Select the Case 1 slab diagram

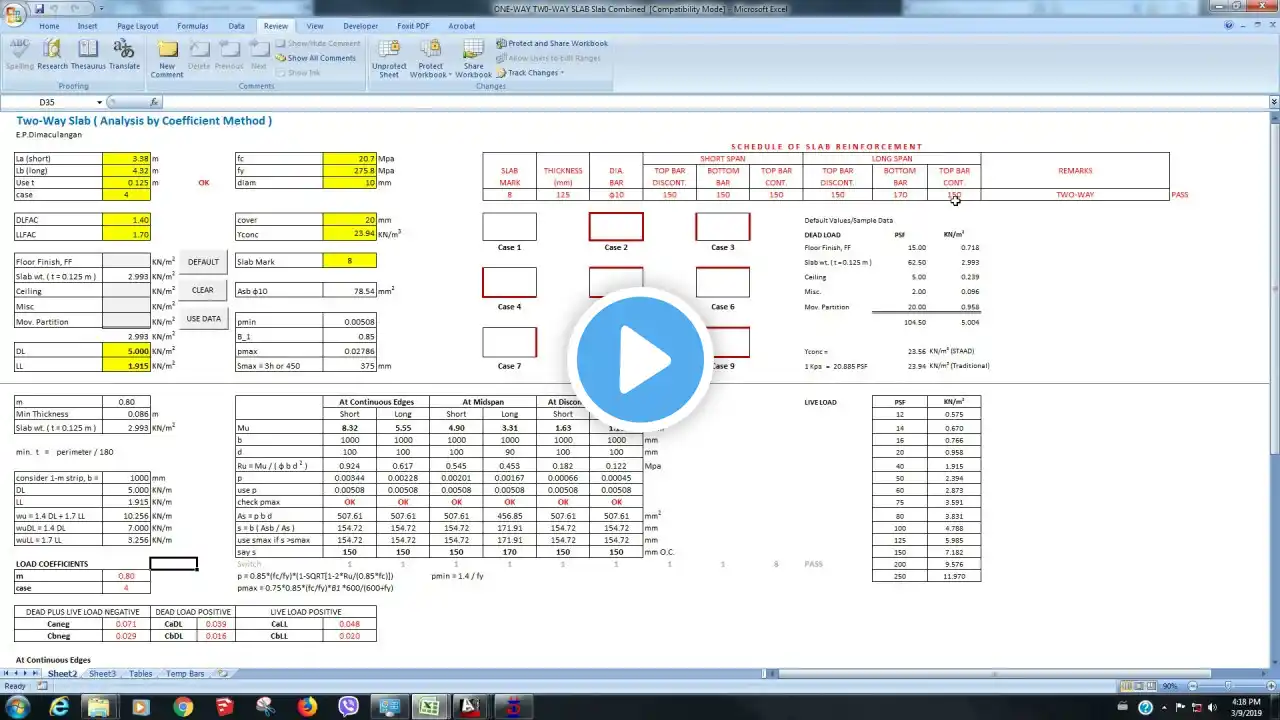pos(509,227)
